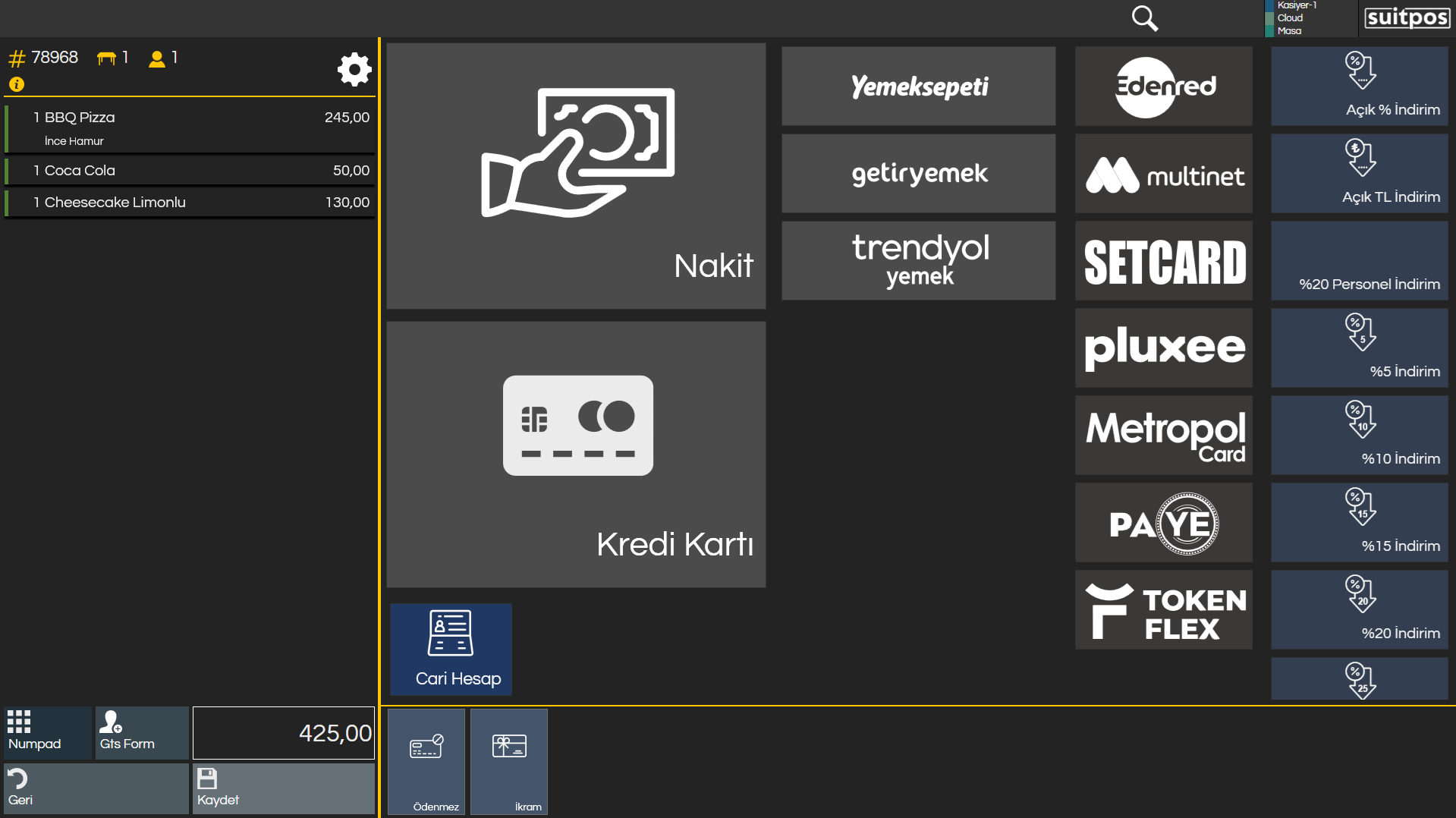Mark order as İkram
Screen dimensions: 1456x818
[509, 762]
